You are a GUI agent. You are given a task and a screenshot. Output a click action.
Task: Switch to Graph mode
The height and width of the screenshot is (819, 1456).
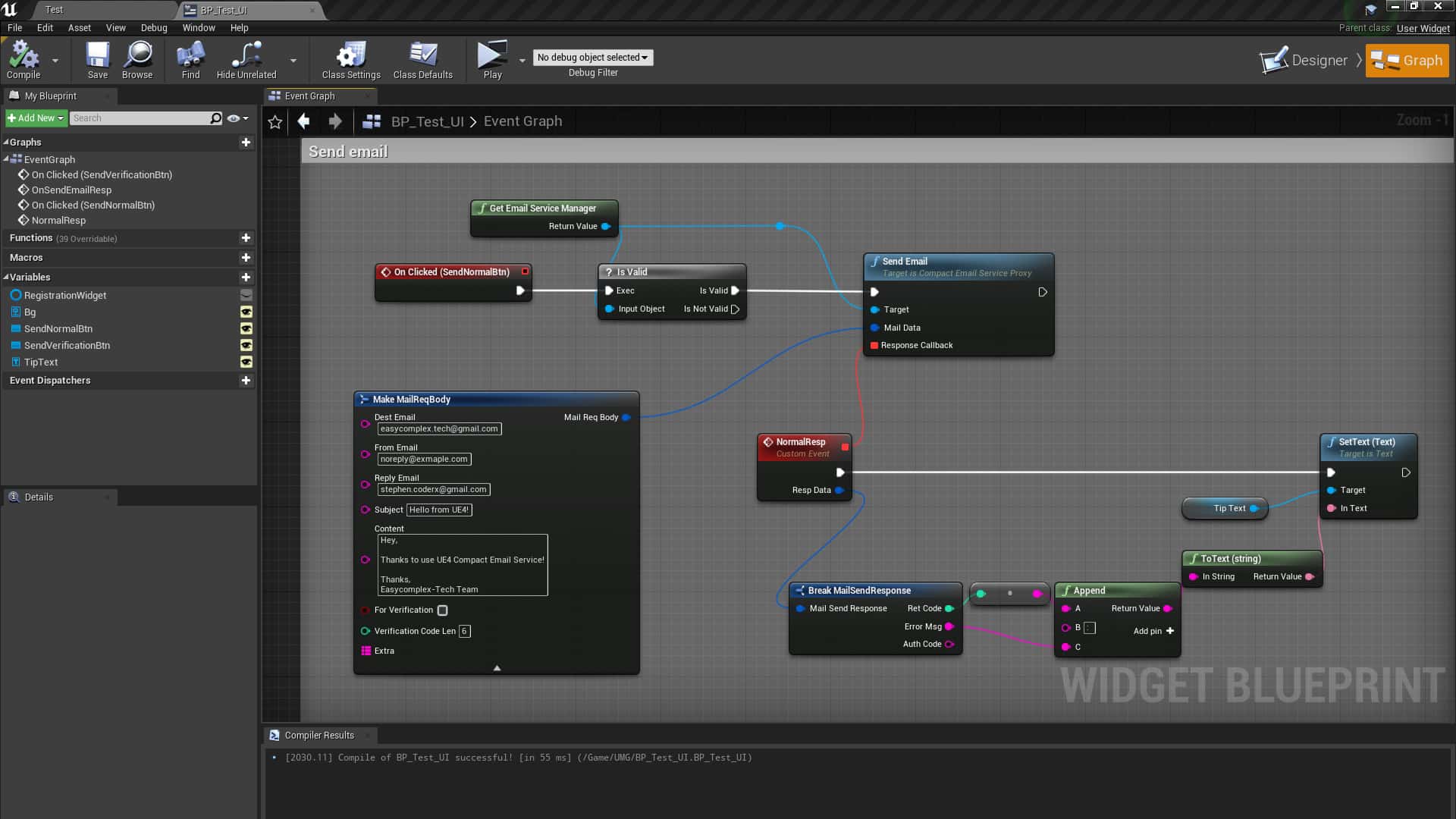(x=1407, y=61)
